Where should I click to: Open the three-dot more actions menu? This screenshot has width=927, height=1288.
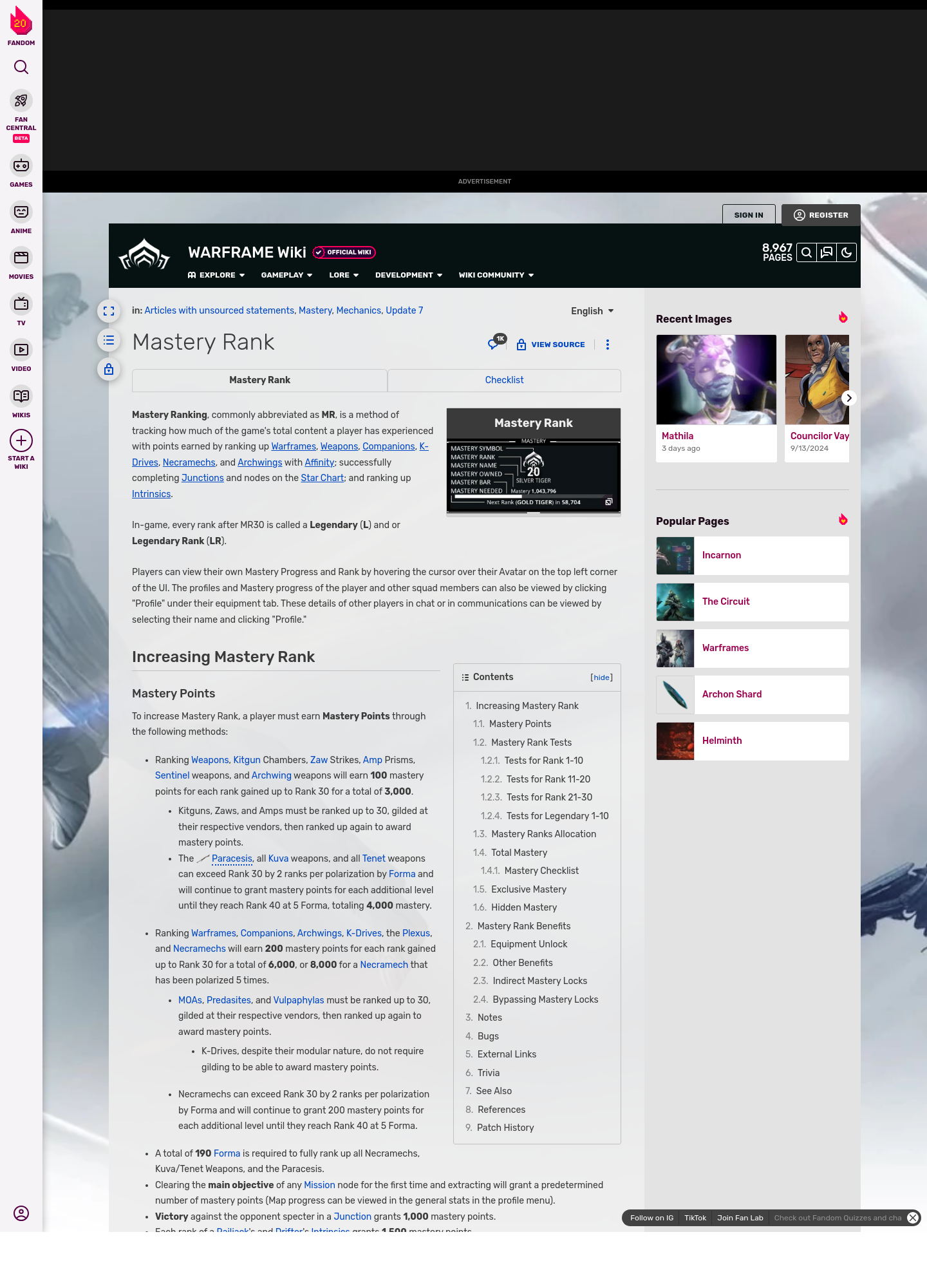[x=607, y=345]
